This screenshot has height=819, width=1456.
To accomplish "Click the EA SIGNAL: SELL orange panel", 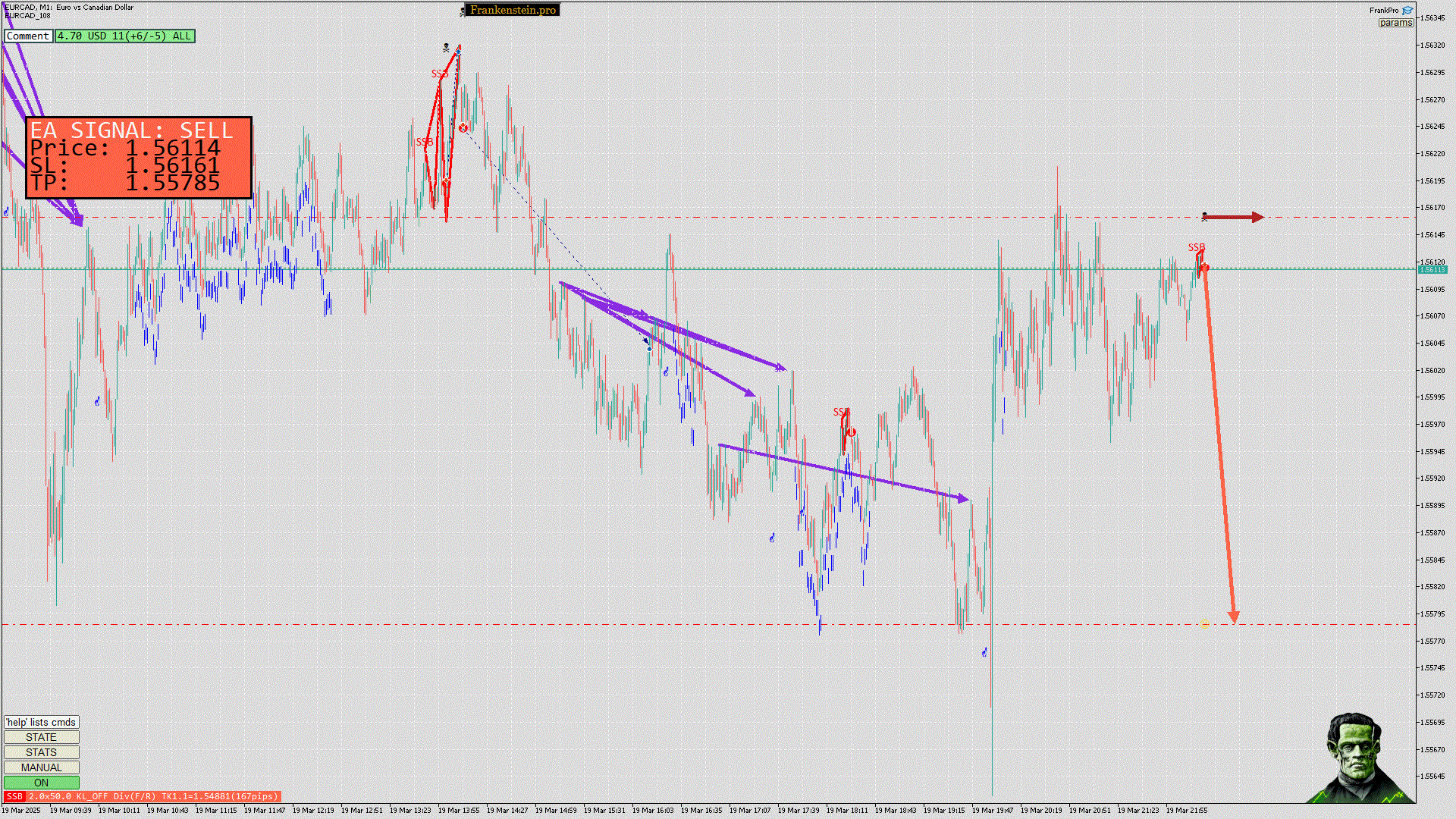I will (x=139, y=158).
